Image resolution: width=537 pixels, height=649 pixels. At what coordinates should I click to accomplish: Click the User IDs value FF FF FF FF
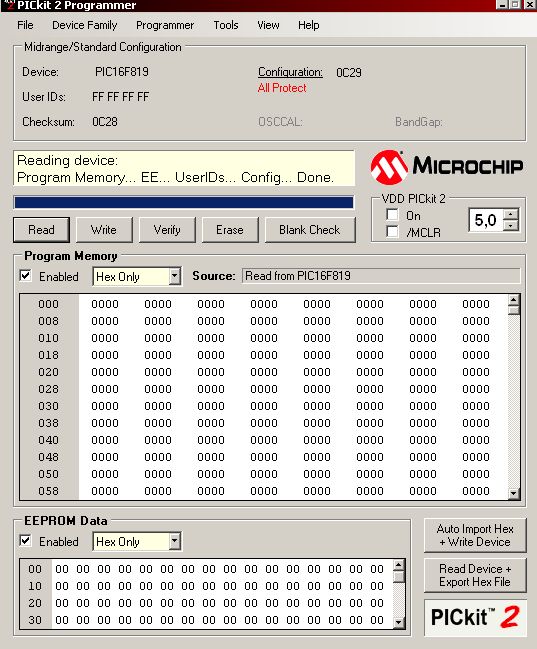point(120,97)
